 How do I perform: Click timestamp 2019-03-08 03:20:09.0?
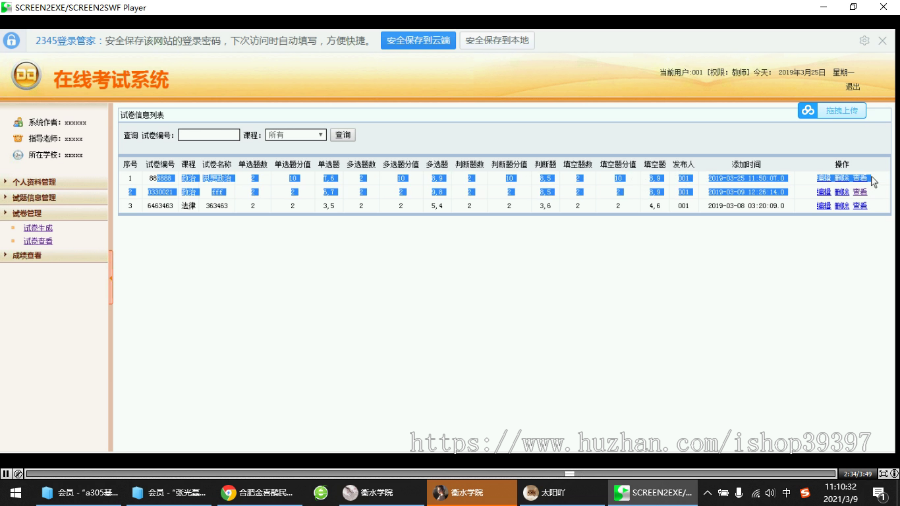(746, 205)
